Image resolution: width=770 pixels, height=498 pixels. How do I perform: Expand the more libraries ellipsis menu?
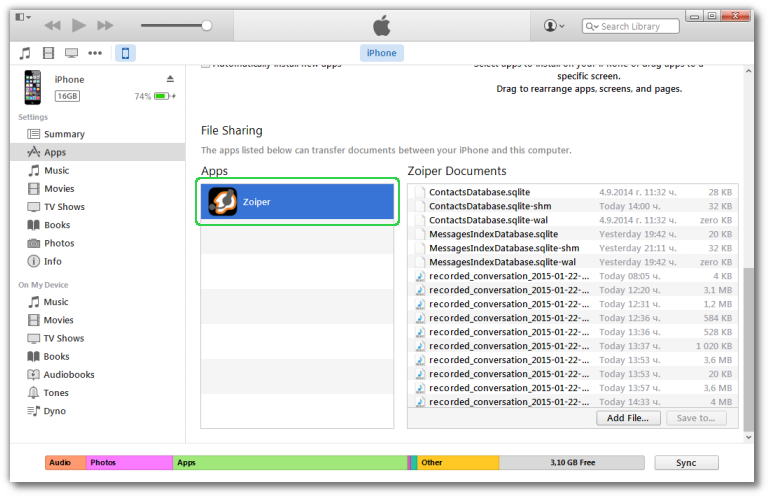(95, 53)
